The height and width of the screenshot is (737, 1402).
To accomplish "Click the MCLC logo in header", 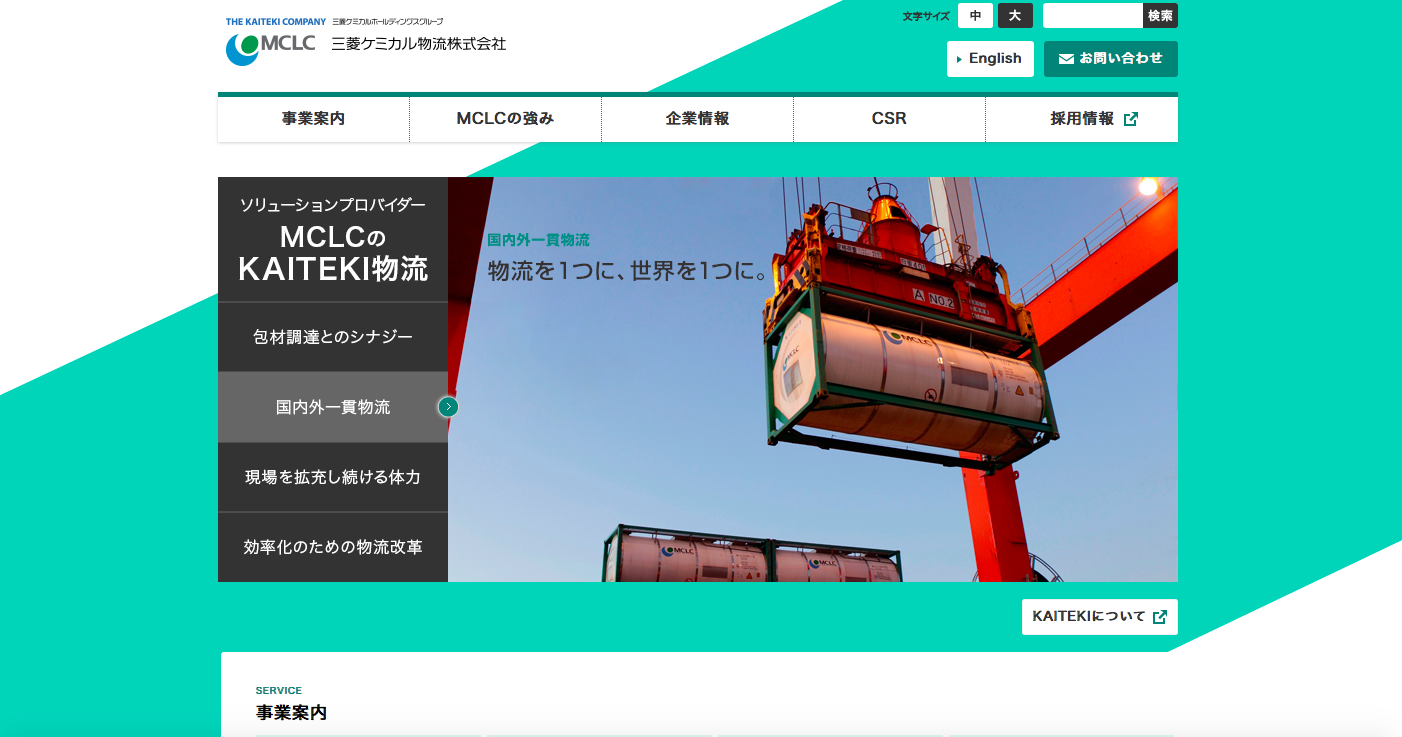I will [270, 48].
